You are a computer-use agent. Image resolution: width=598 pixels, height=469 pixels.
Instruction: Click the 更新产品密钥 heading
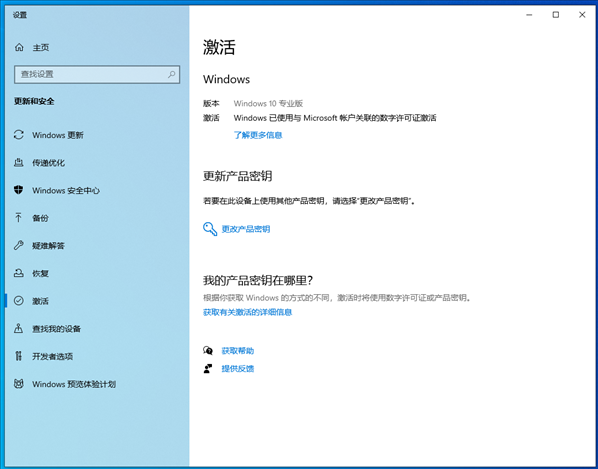click(237, 176)
